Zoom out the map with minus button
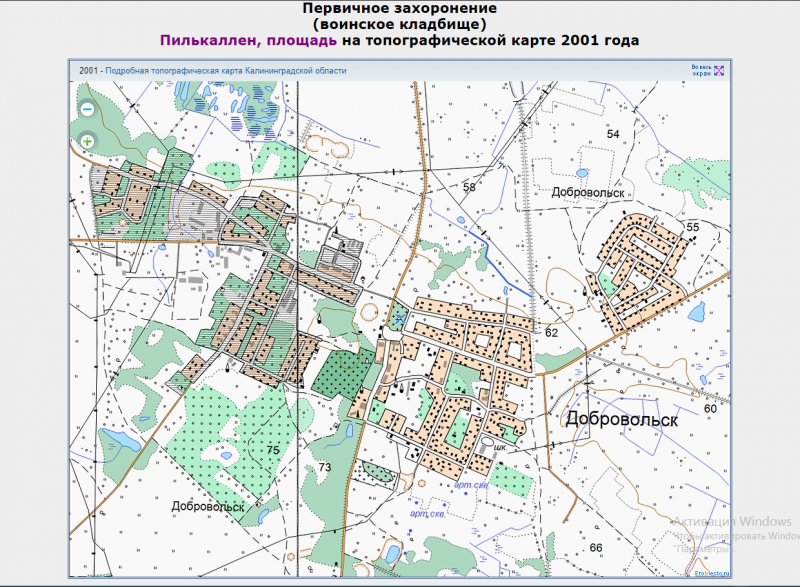800x587 pixels. (x=88, y=109)
